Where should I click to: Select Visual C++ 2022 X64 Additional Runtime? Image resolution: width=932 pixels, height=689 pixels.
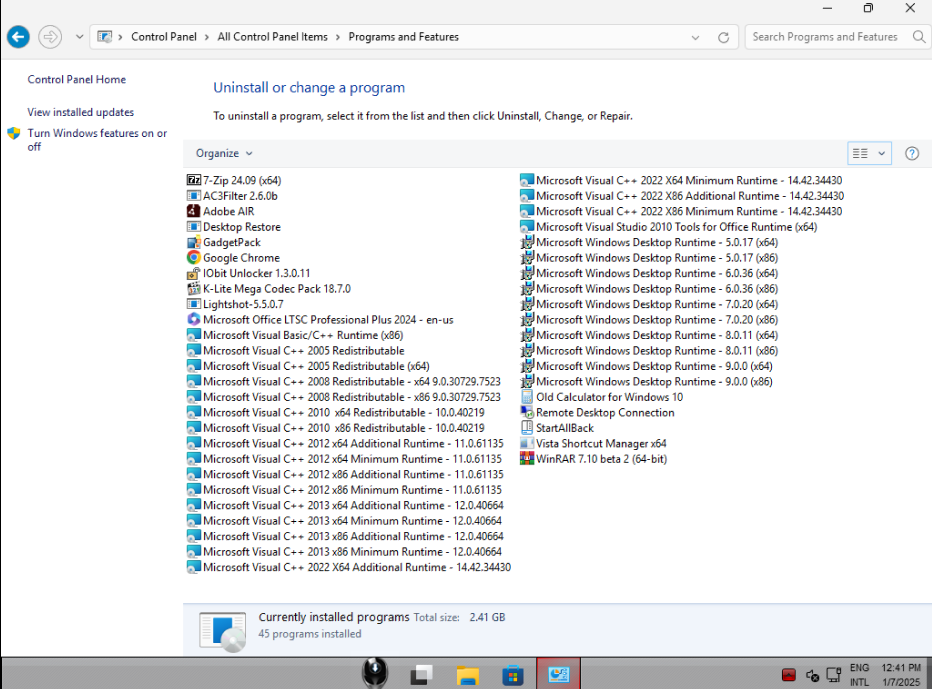[x=349, y=567]
